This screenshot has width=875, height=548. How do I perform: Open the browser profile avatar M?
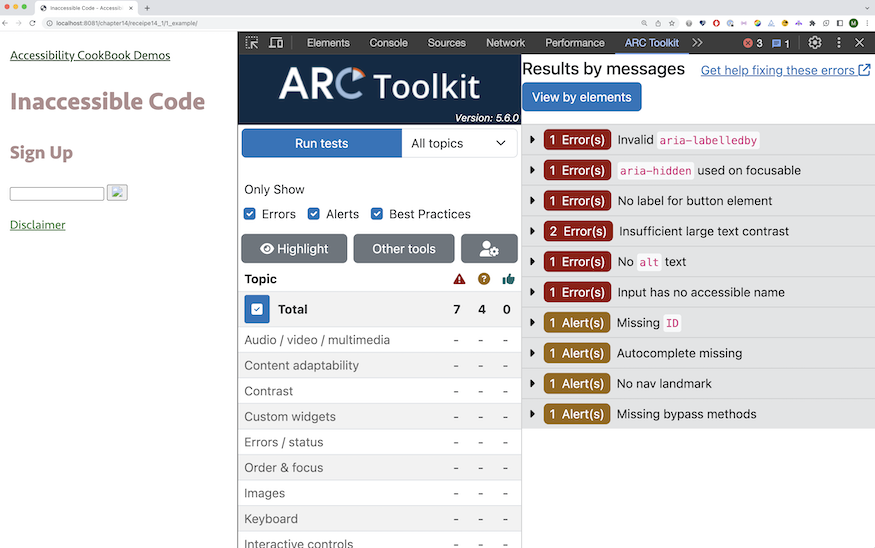pos(853,23)
